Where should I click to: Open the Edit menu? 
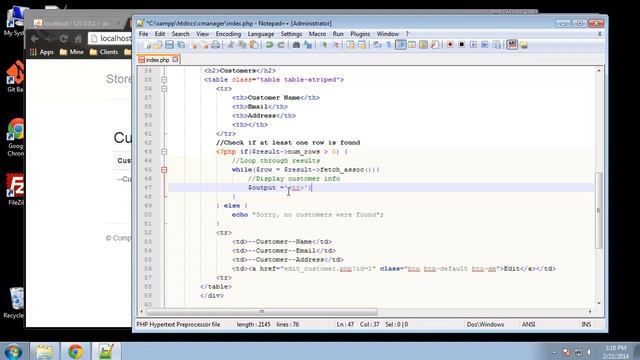point(160,34)
